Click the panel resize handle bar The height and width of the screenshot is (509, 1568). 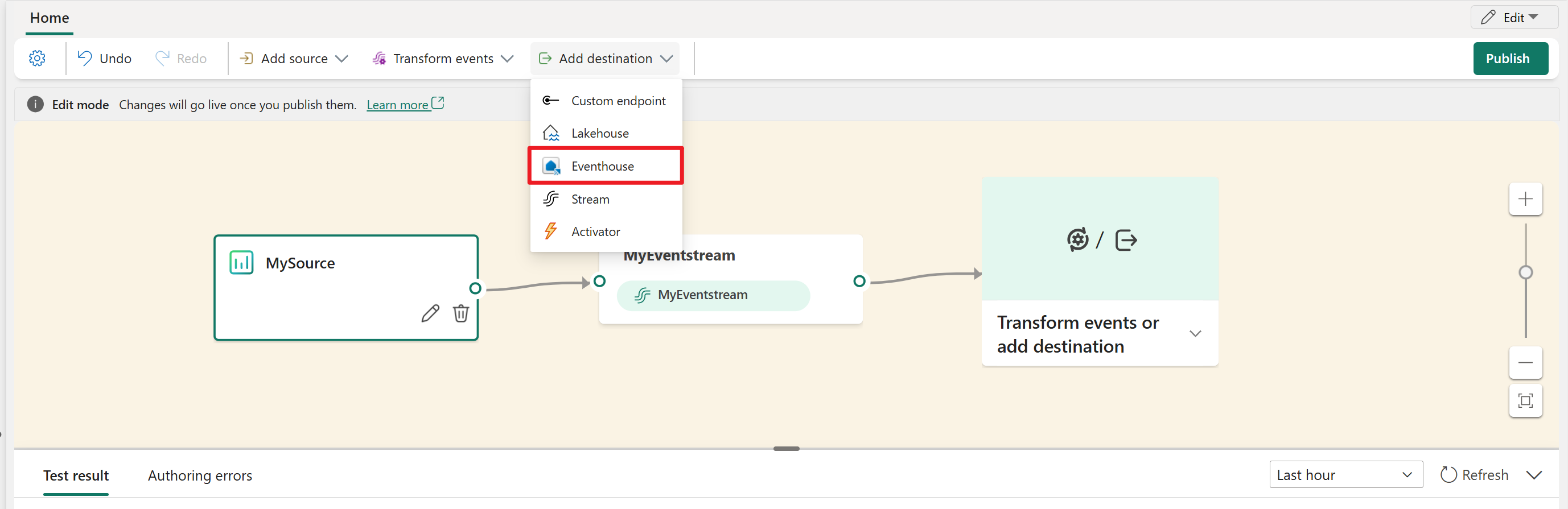pos(787,449)
